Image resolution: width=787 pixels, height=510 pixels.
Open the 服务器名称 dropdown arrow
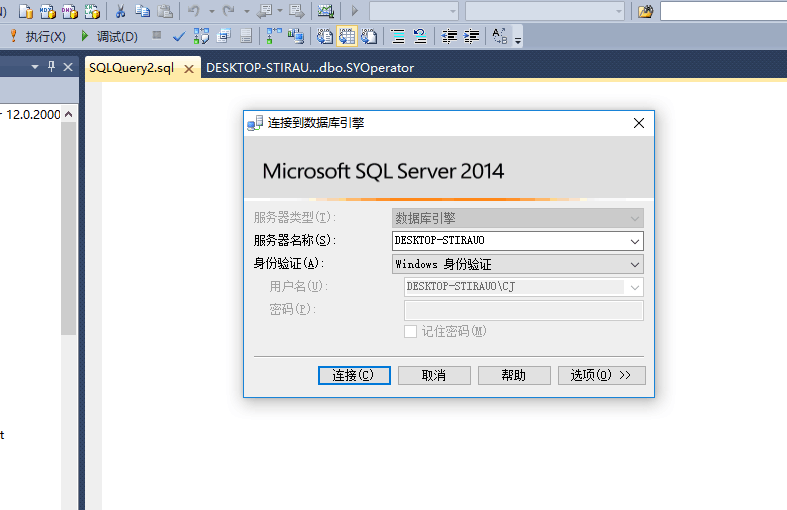(634, 241)
